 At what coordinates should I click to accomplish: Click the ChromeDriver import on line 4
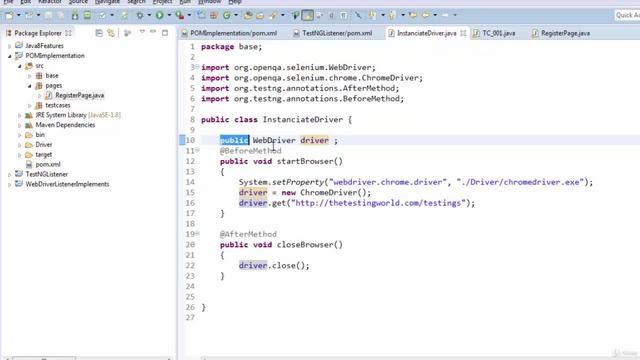coord(312,78)
